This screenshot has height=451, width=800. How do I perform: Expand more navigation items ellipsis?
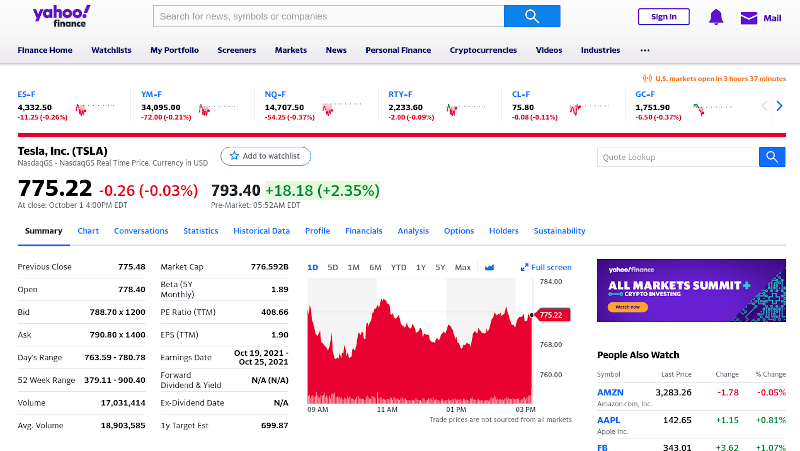645,50
